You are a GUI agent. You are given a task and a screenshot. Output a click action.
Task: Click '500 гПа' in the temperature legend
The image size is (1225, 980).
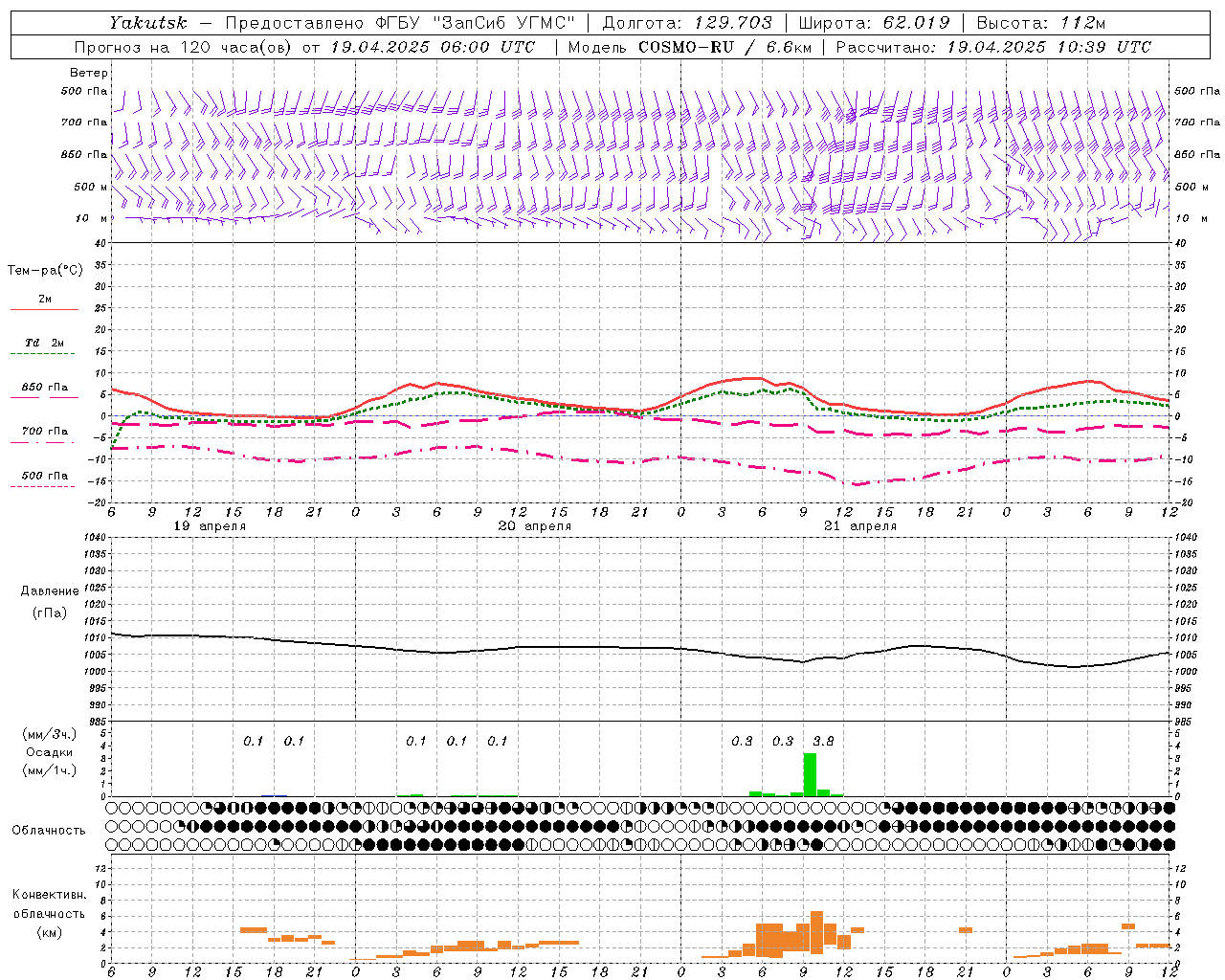(45, 476)
